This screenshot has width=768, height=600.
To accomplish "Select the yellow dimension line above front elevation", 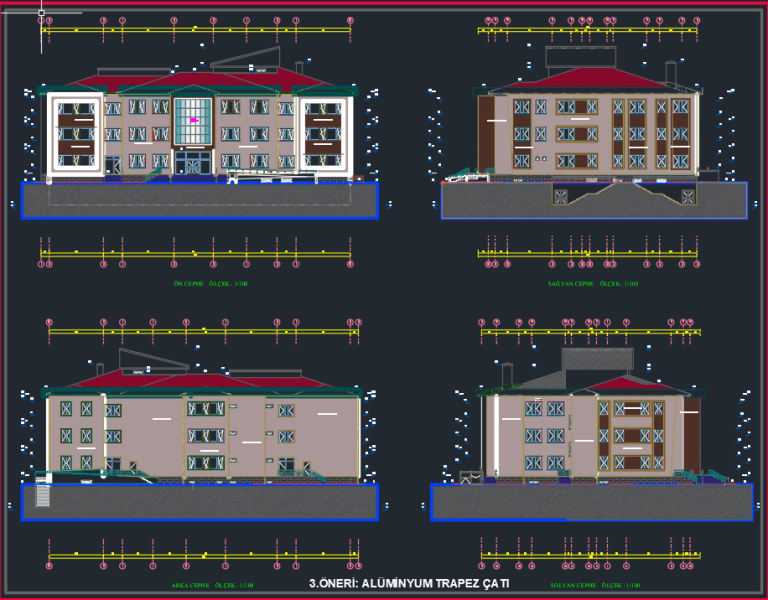I will pos(195,30).
